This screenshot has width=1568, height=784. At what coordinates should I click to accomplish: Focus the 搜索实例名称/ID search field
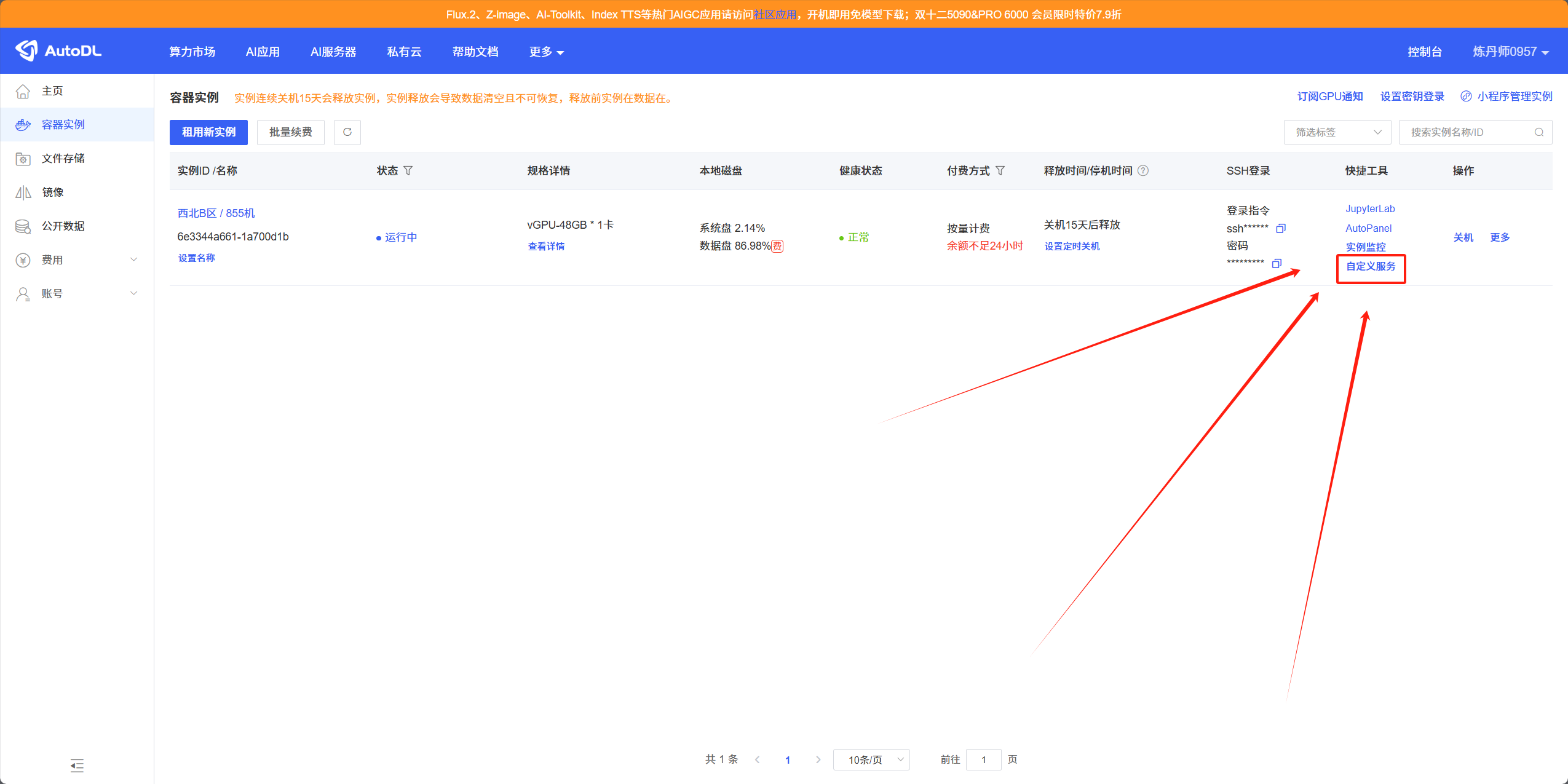[x=1467, y=132]
